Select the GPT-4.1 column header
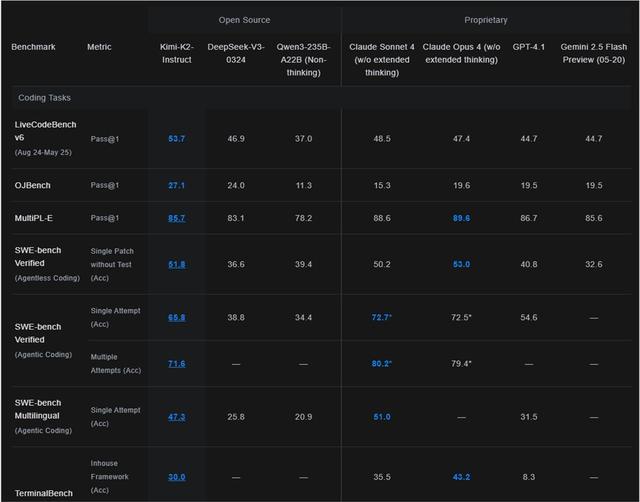The image size is (640, 502). (x=529, y=47)
